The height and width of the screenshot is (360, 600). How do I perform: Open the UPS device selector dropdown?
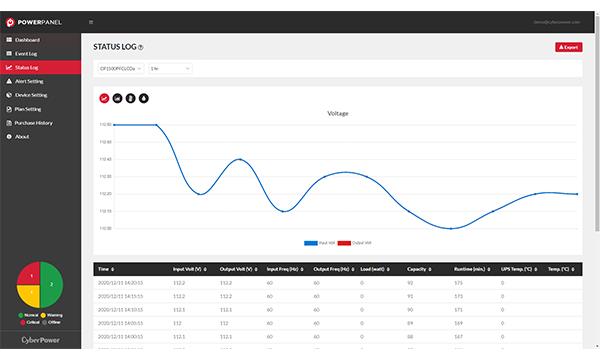121,68
